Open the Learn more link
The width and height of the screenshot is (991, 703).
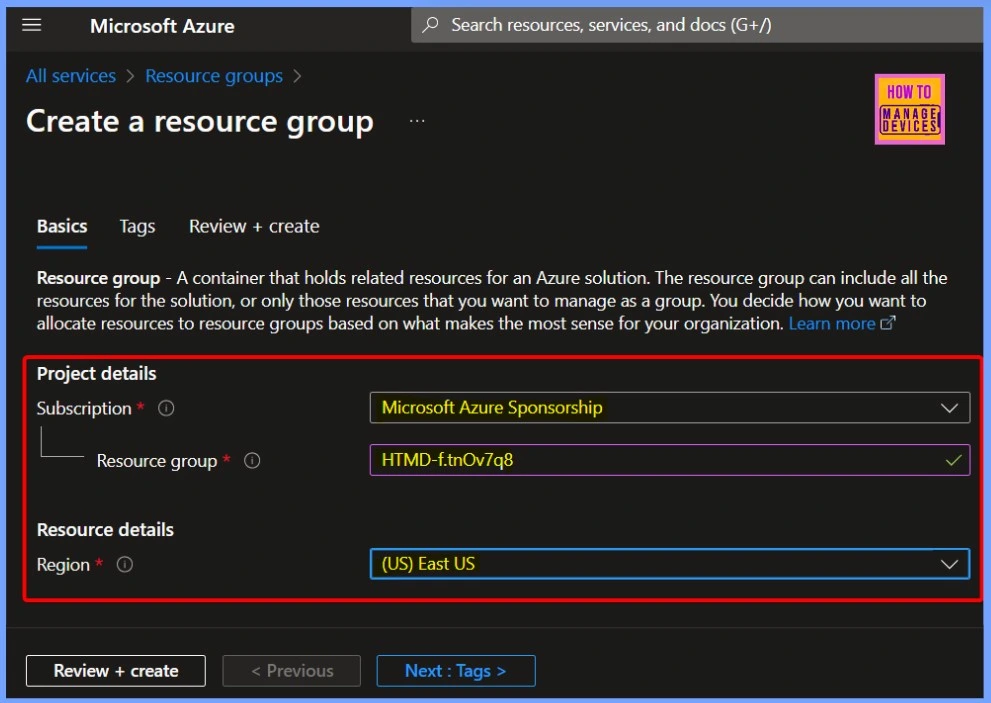click(832, 324)
